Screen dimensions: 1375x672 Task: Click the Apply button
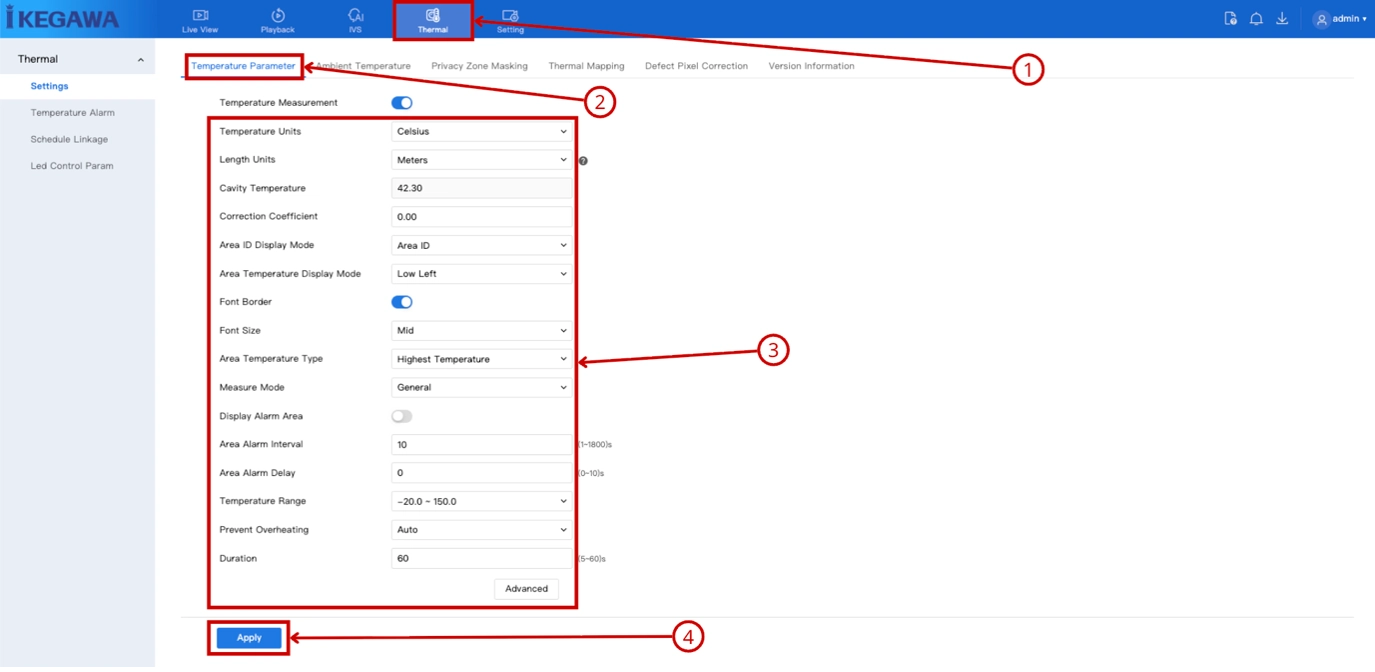pos(249,638)
